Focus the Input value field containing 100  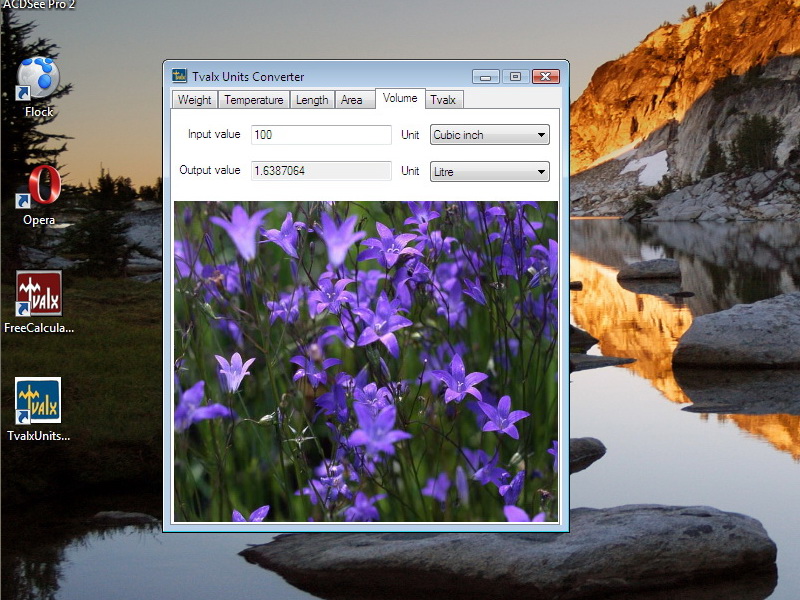[320, 135]
